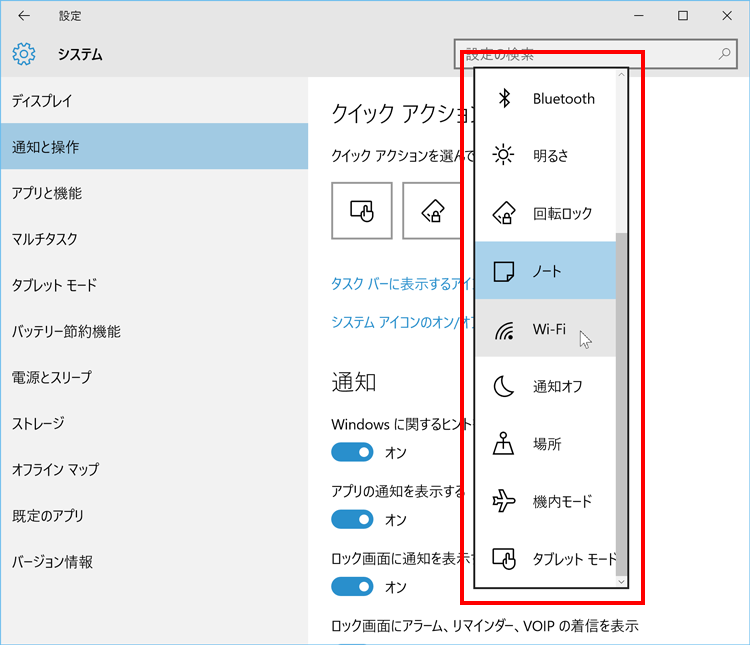
Task: Pick the location (場所) icon
Action: click(505, 444)
